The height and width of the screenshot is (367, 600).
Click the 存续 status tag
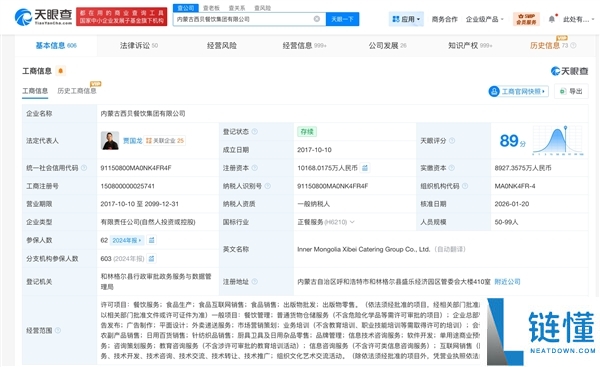click(307, 132)
